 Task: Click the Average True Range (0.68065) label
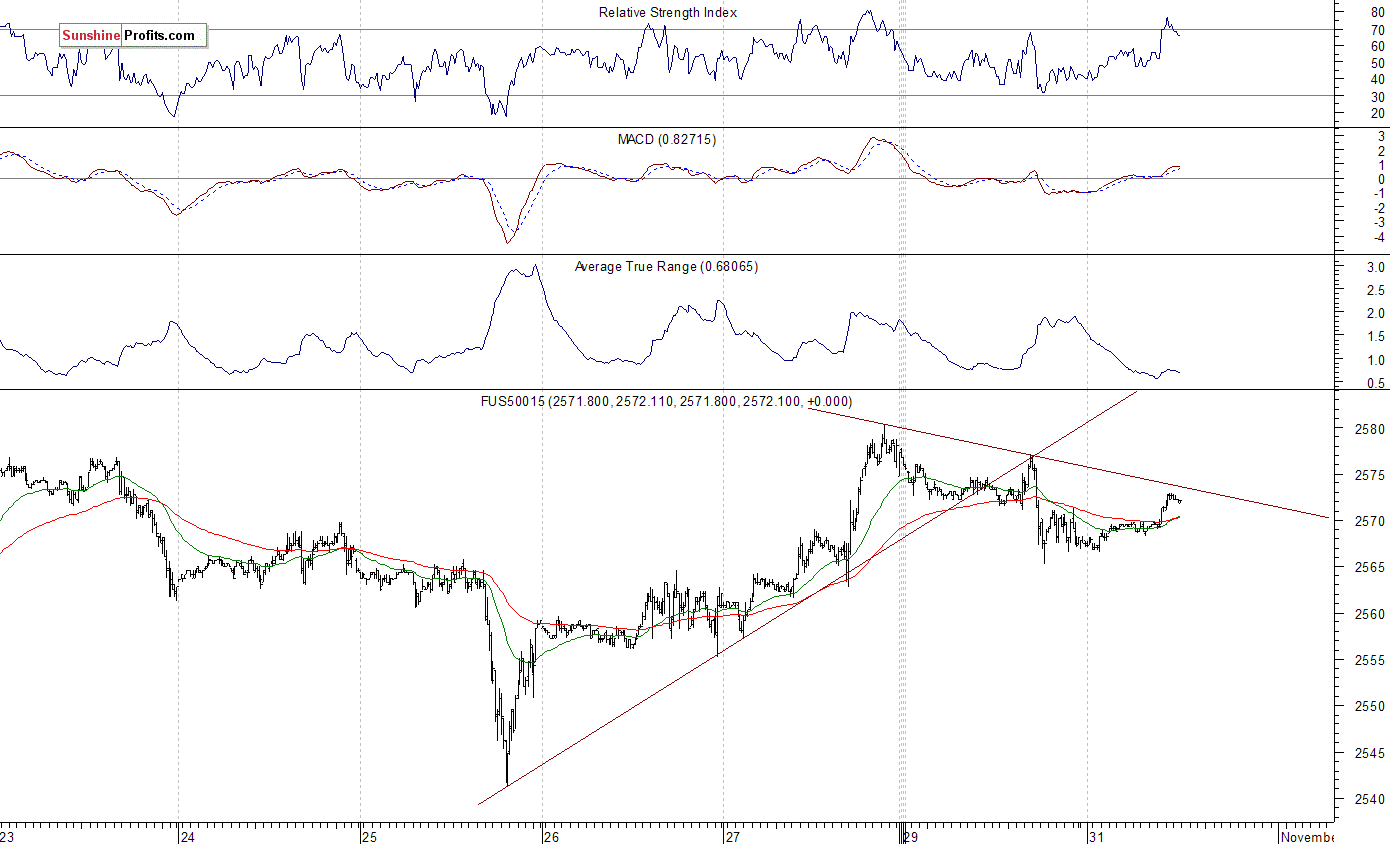[666, 266]
